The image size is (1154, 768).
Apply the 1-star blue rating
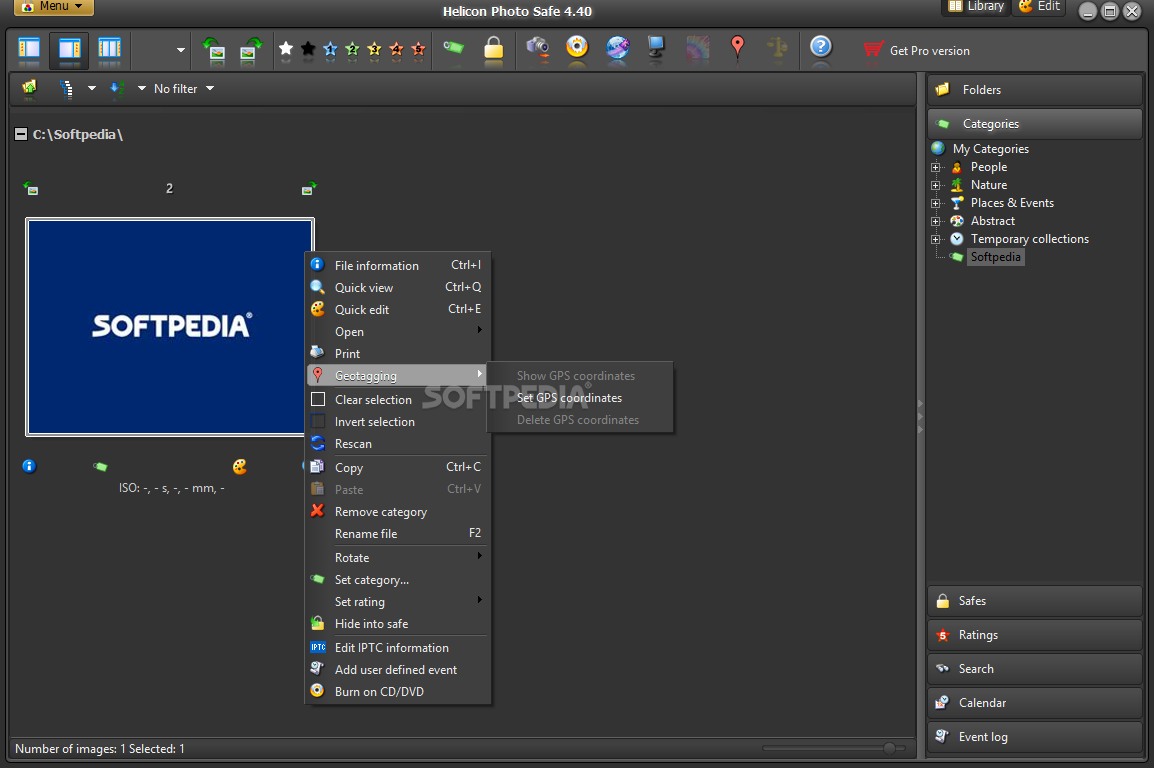pyautogui.click(x=330, y=49)
